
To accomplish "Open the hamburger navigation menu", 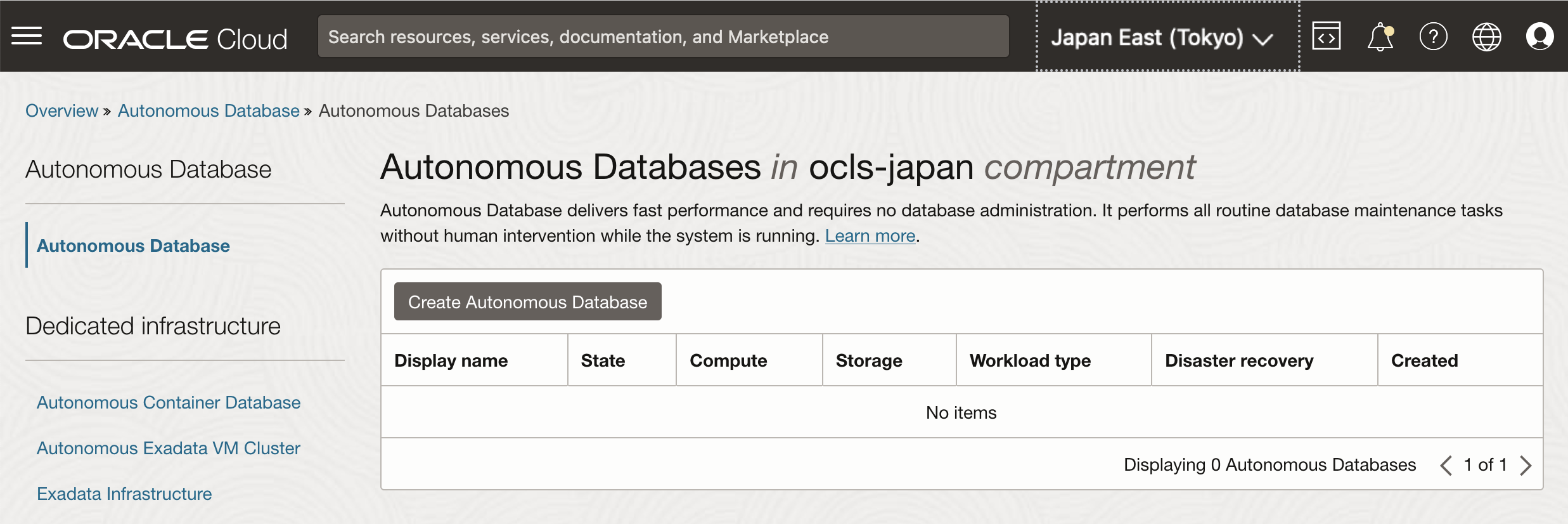I will click(x=27, y=36).
